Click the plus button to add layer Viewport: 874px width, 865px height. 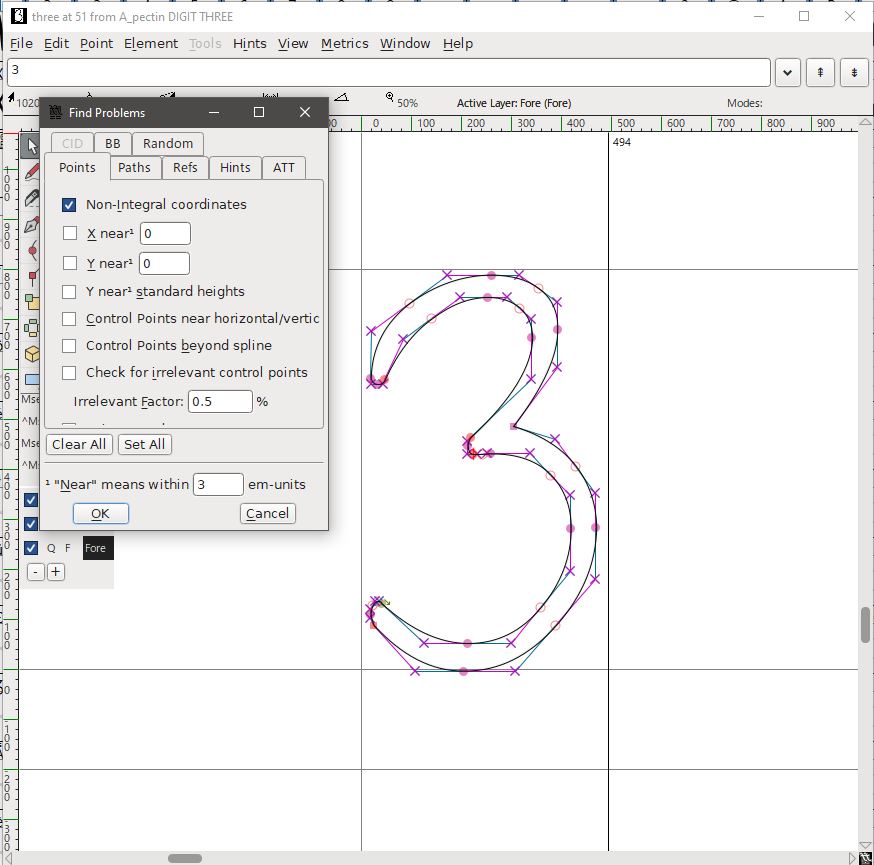56,572
